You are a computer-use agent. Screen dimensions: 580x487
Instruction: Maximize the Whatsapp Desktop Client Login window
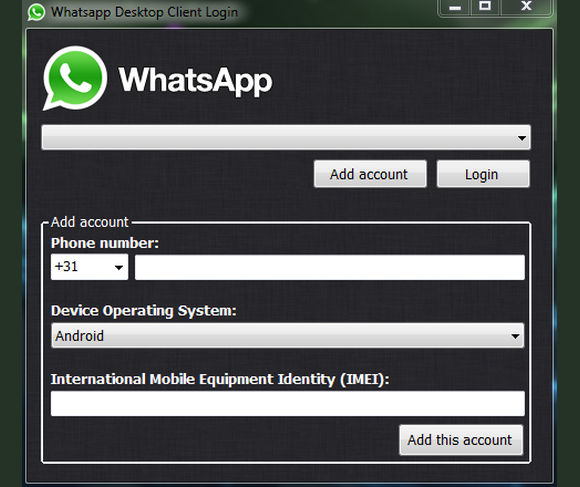(x=485, y=7)
